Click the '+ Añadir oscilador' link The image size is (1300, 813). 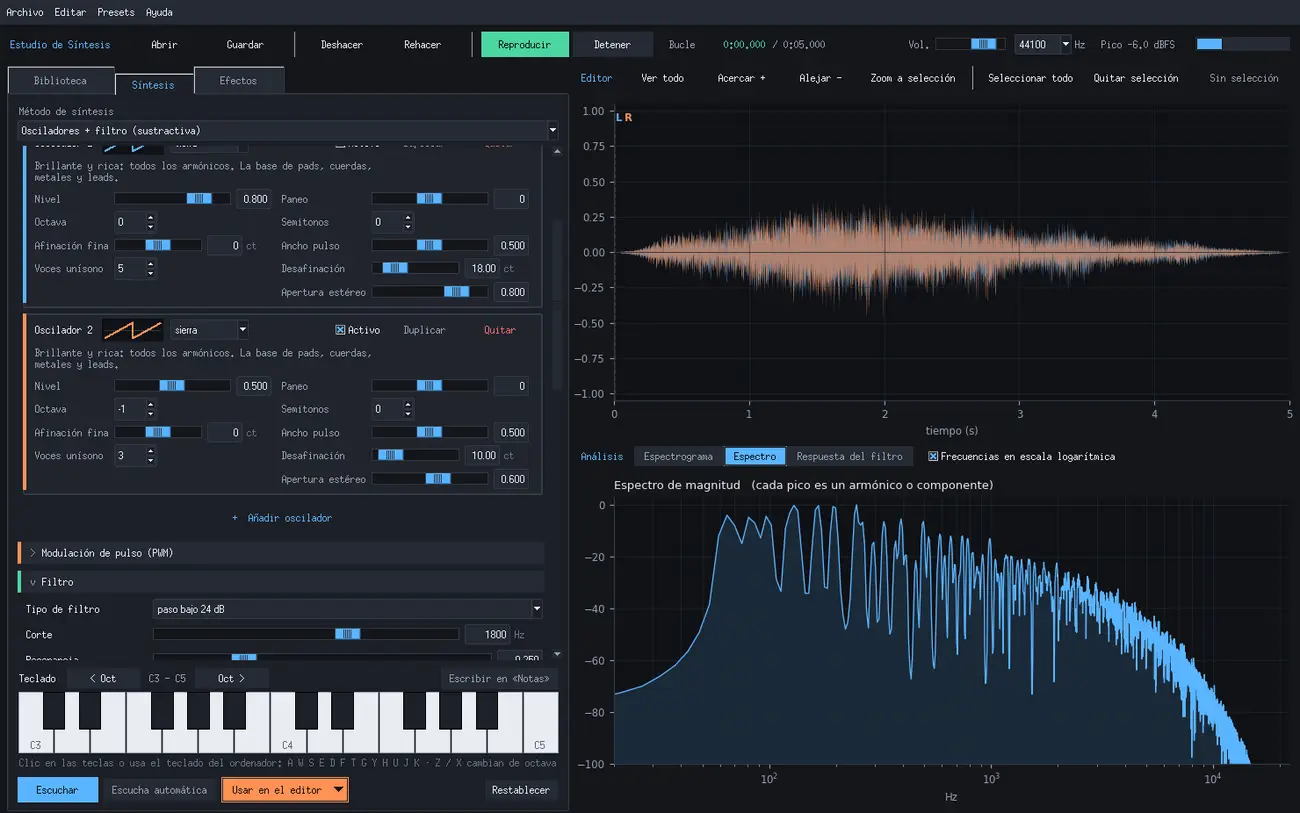pos(282,518)
